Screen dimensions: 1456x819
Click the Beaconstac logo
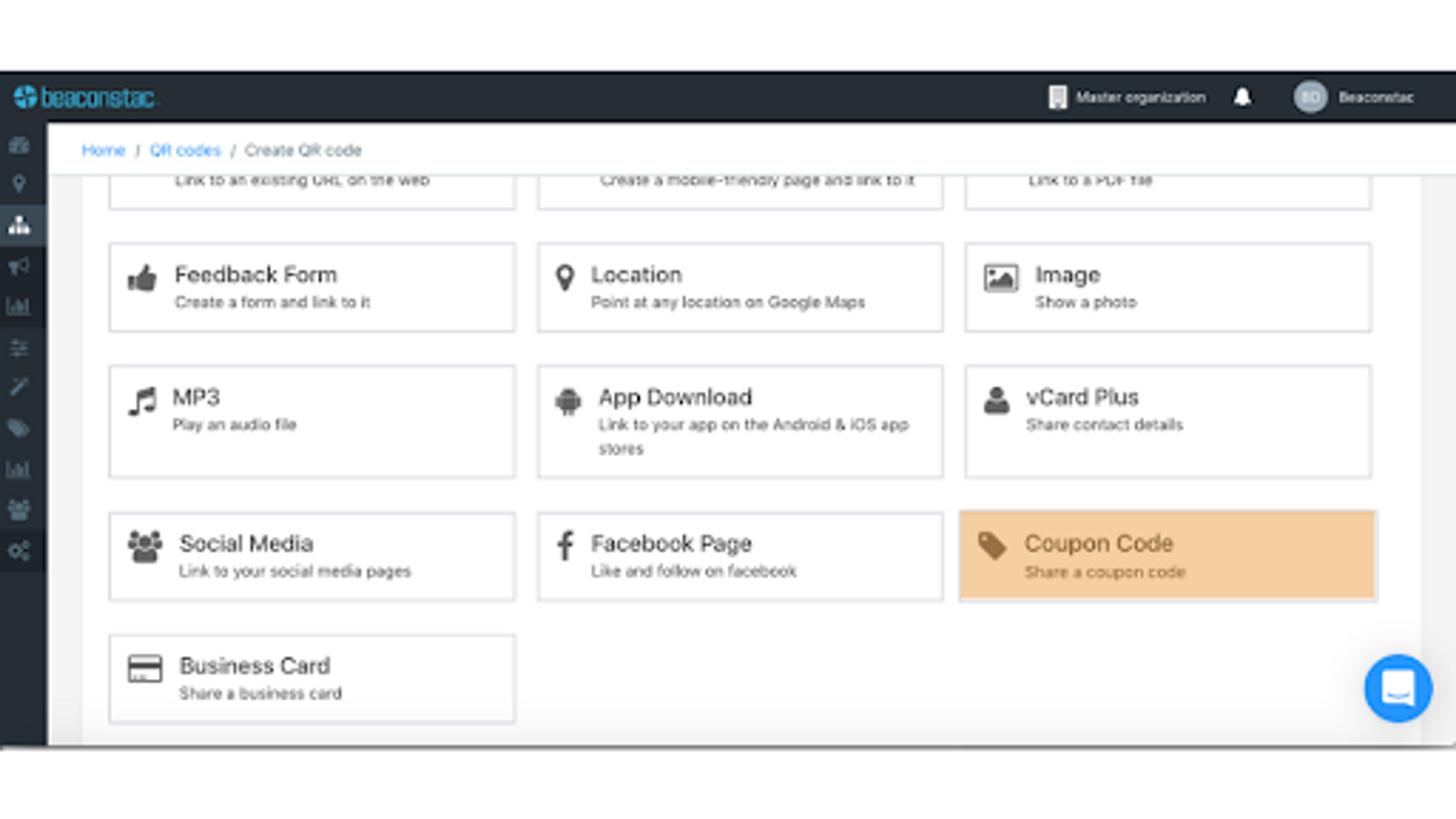click(x=86, y=97)
